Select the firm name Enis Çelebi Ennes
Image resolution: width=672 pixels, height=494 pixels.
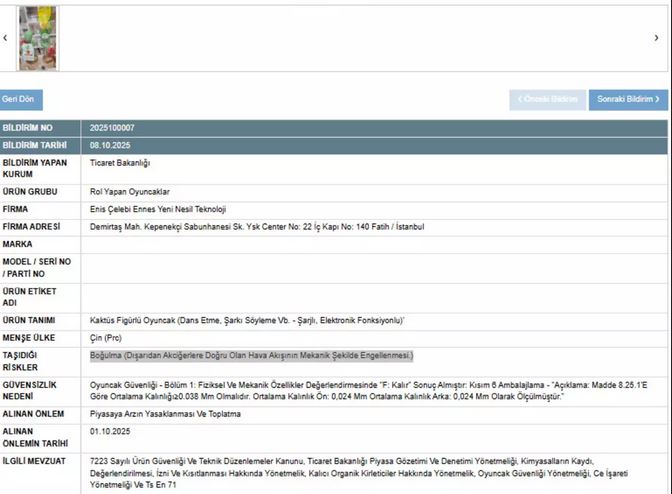[158, 209]
